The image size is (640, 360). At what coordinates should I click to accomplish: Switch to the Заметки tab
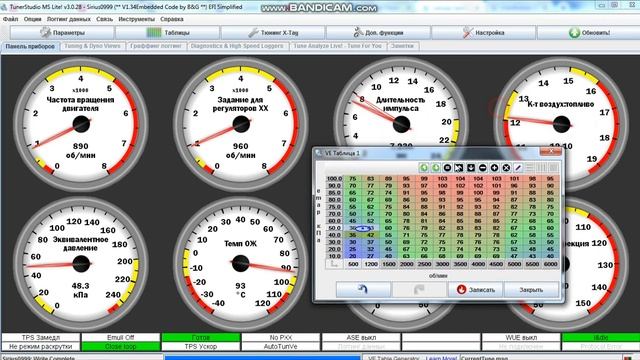tap(402, 46)
